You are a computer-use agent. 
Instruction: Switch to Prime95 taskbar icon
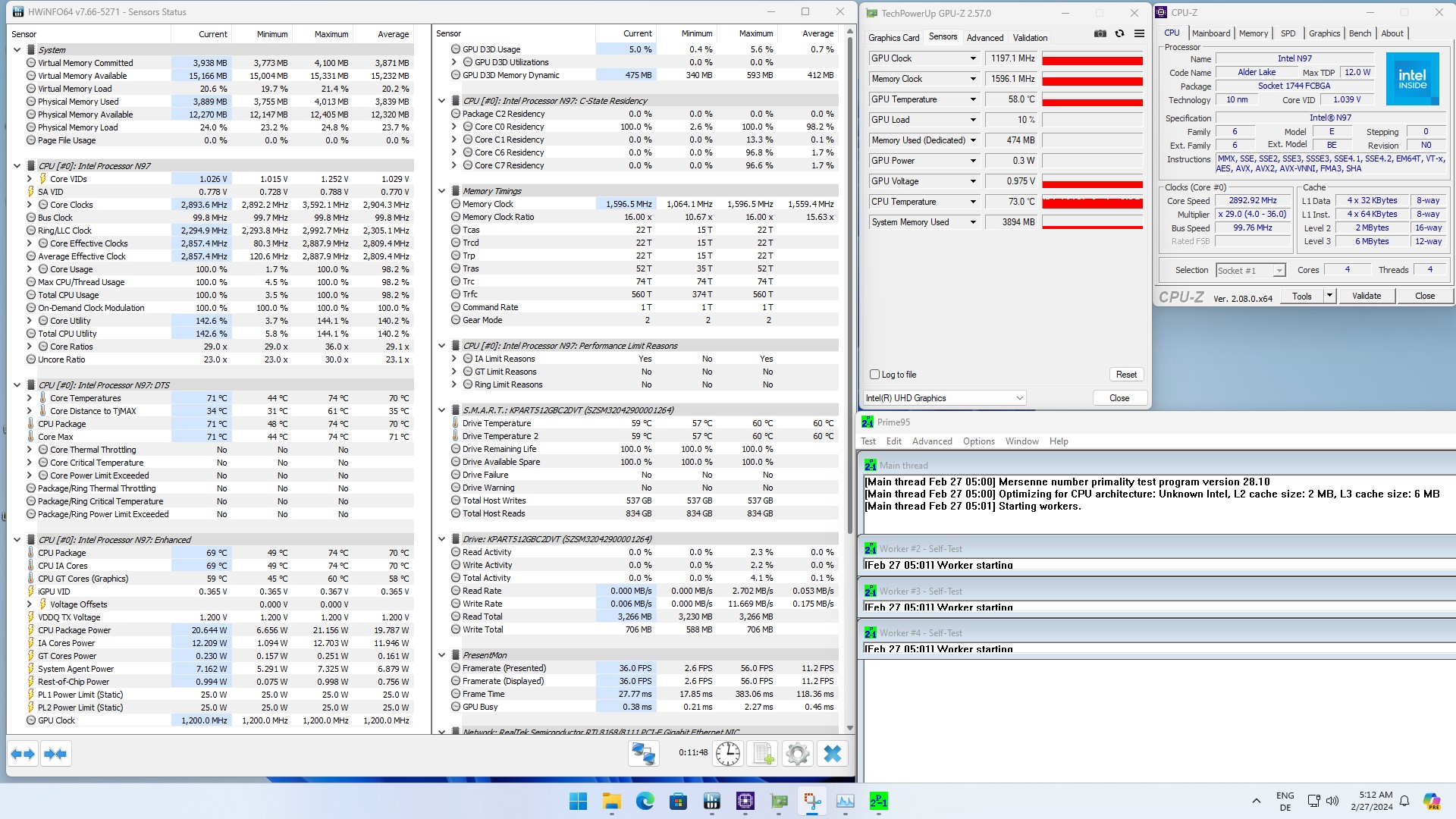click(878, 801)
